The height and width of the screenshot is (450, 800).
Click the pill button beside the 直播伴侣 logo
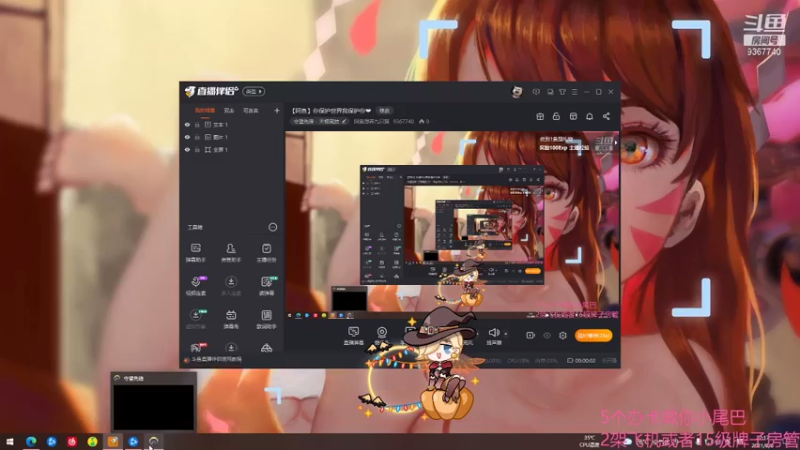pos(254,91)
